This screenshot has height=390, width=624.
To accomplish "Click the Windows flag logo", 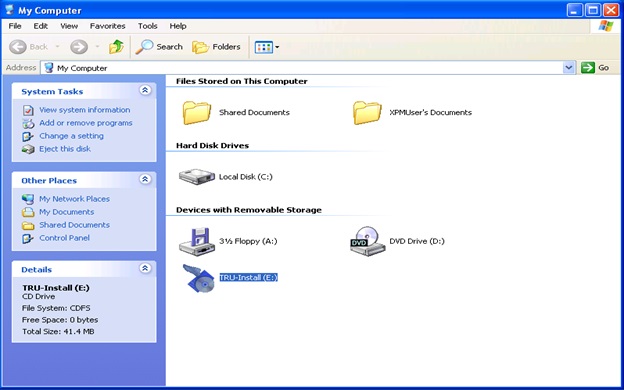I will 606,26.
